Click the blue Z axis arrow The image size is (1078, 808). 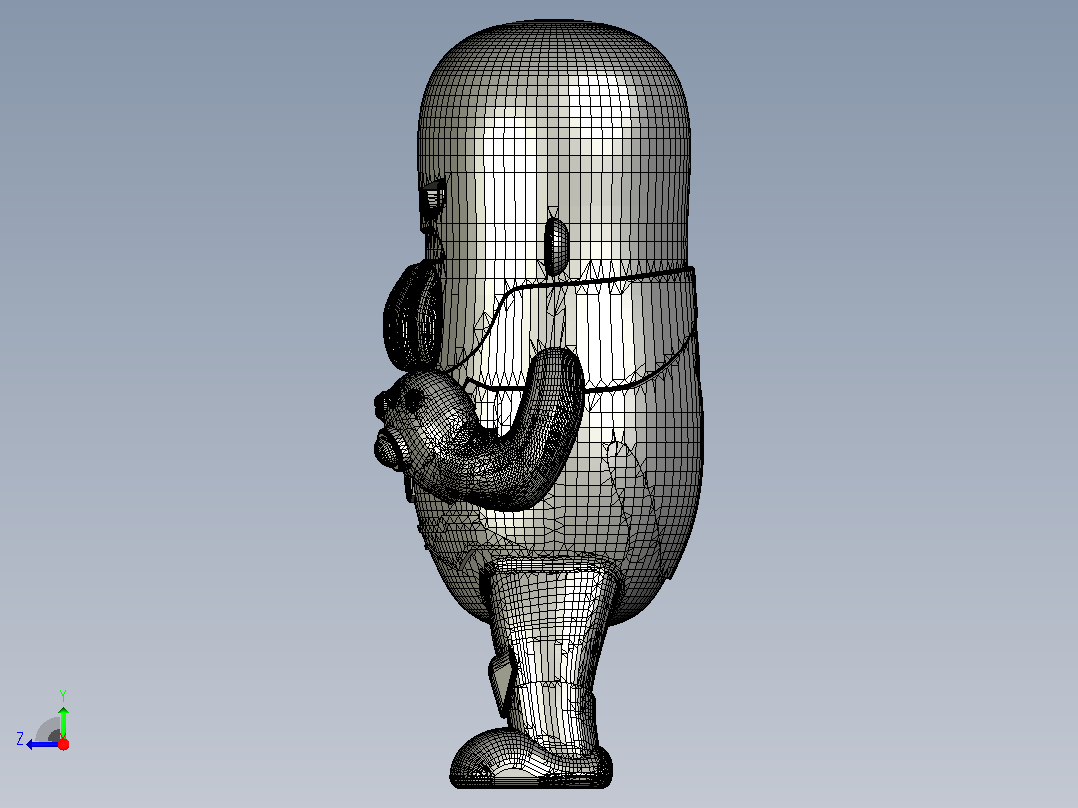[43, 744]
